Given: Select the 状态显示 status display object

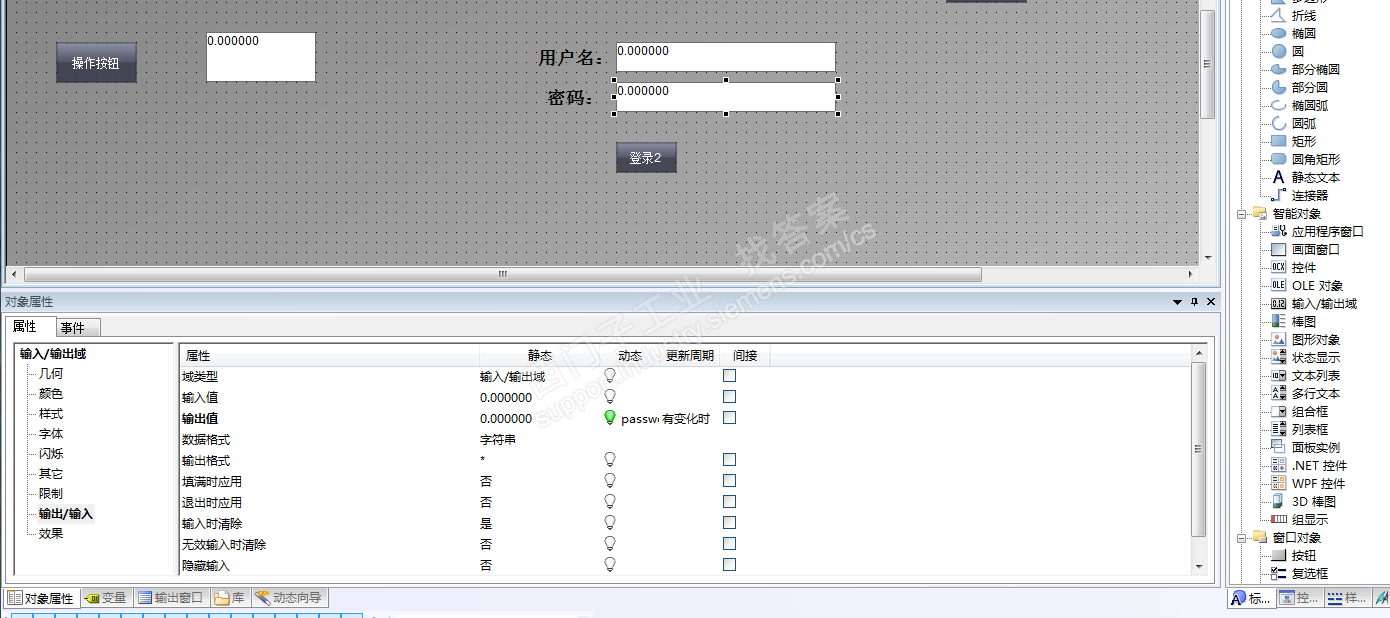Looking at the screenshot, I should (1316, 357).
